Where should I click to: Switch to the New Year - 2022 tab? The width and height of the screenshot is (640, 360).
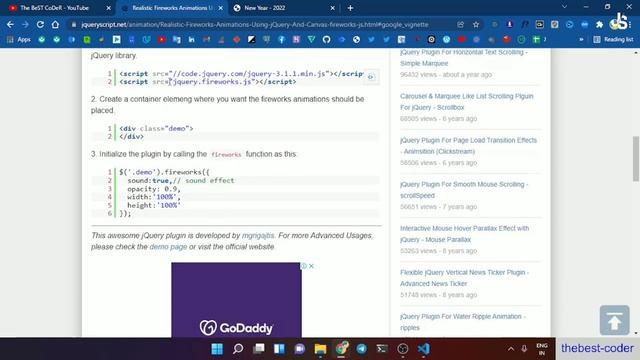(264, 8)
